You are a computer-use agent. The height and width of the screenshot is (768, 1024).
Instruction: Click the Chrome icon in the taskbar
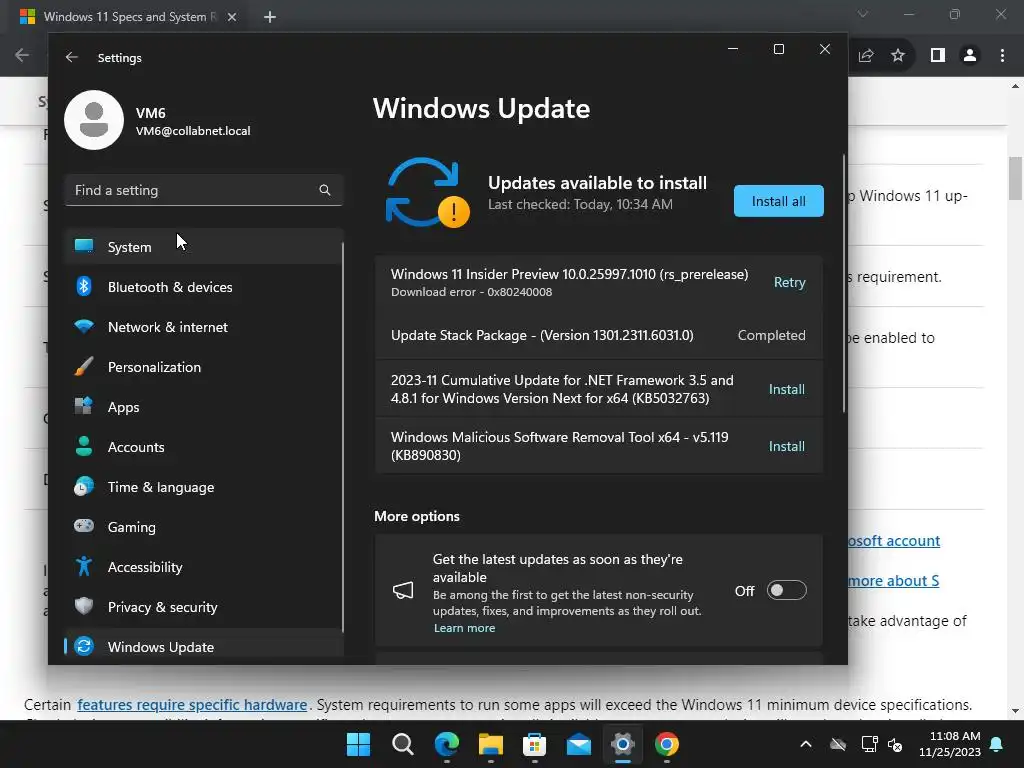tap(667, 744)
